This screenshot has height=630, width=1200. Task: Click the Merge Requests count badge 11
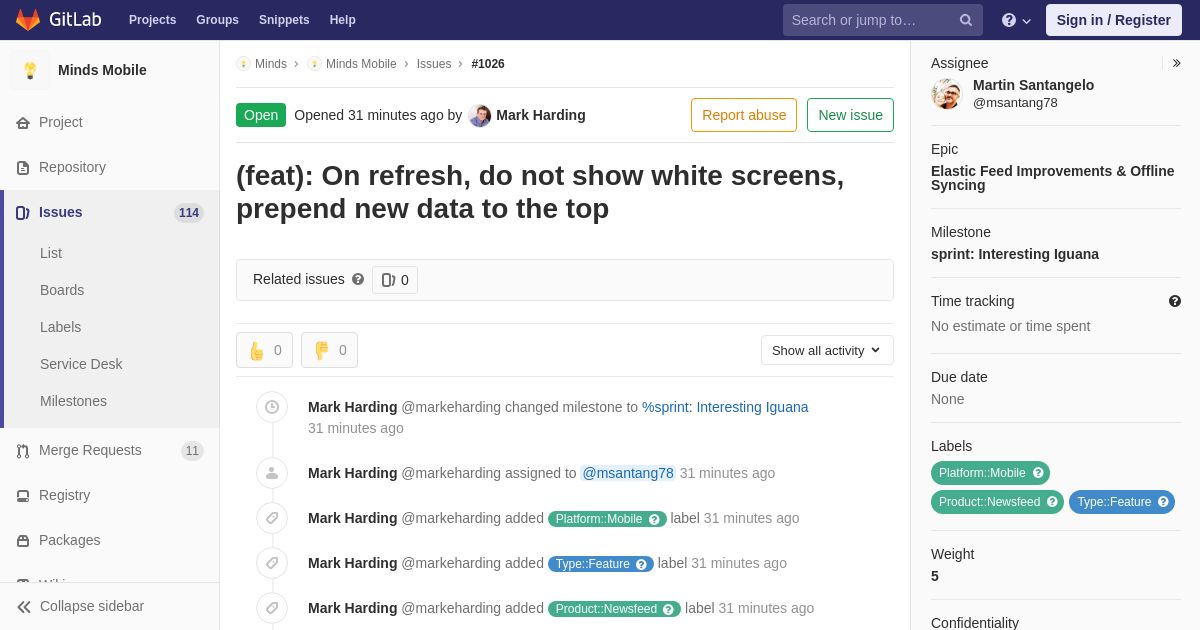click(192, 451)
